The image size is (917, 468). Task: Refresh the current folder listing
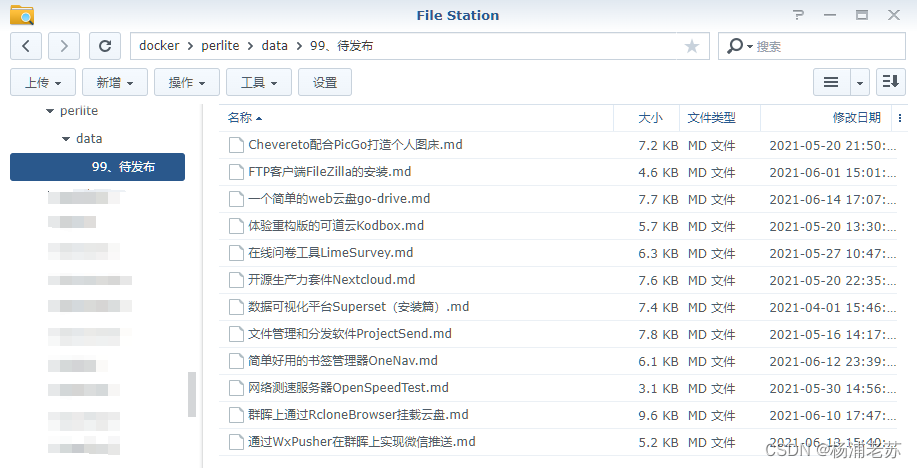(x=105, y=46)
